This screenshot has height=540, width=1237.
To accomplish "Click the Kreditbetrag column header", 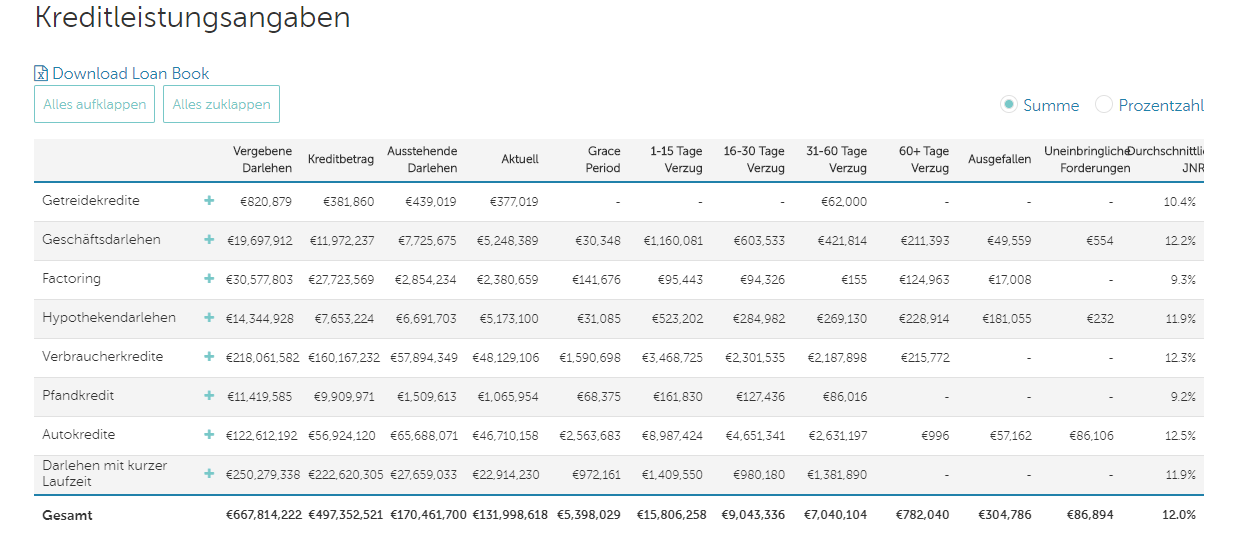I will [x=341, y=160].
